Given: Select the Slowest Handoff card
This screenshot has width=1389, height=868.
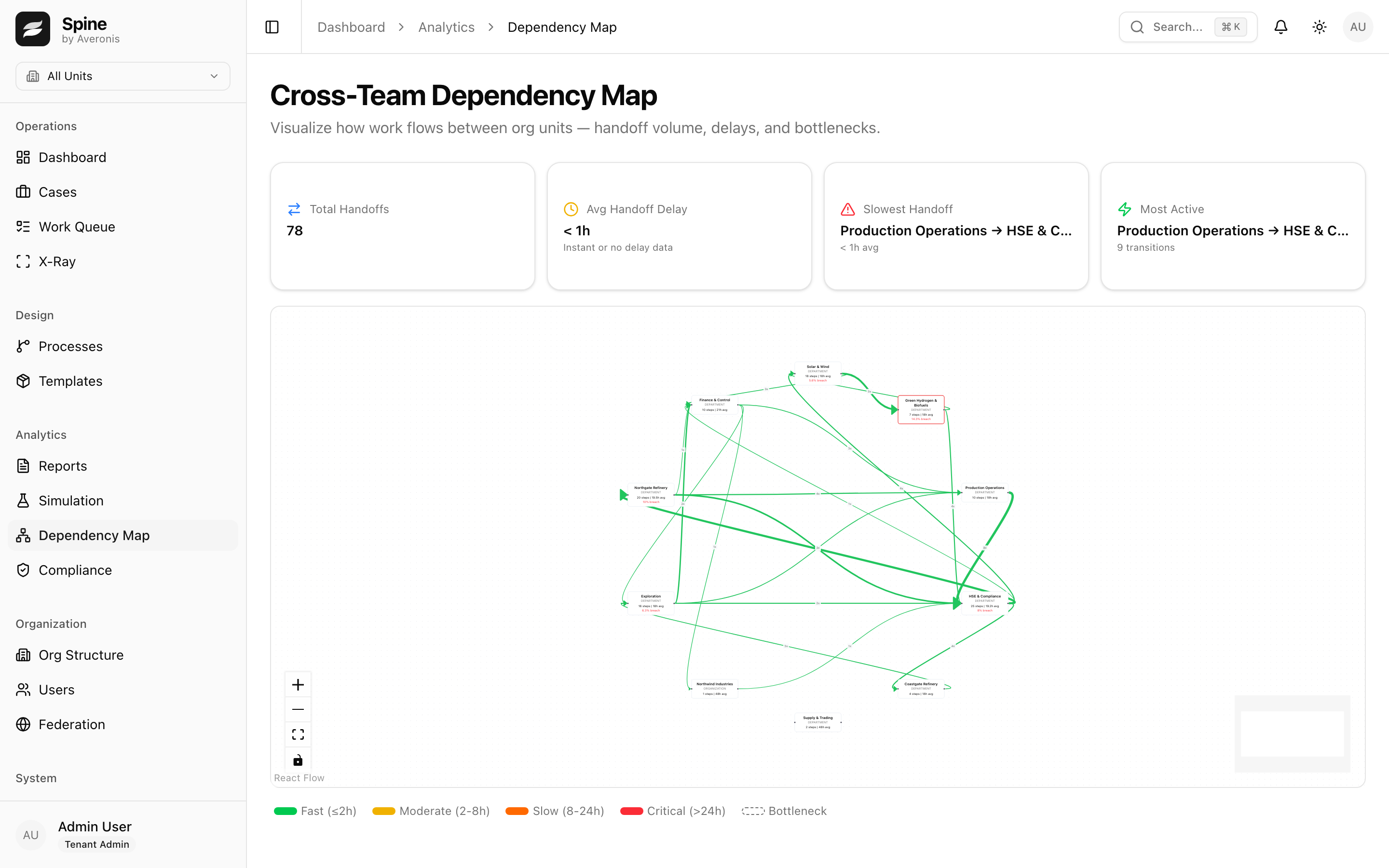Looking at the screenshot, I should click(x=955, y=226).
